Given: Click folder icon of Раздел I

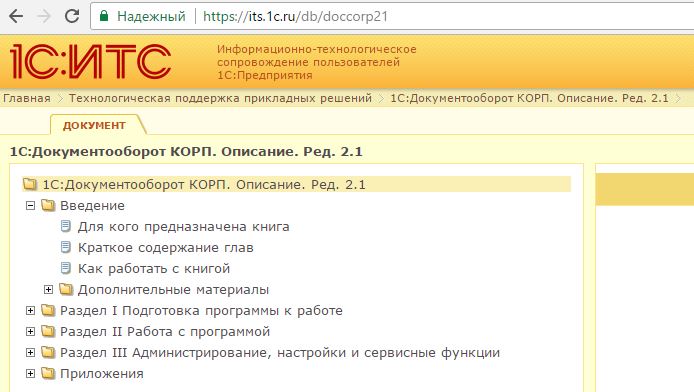Looking at the screenshot, I should (x=48, y=310).
